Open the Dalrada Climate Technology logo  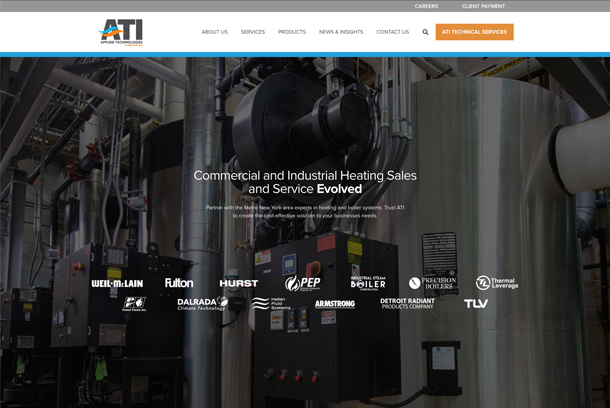coord(202,303)
